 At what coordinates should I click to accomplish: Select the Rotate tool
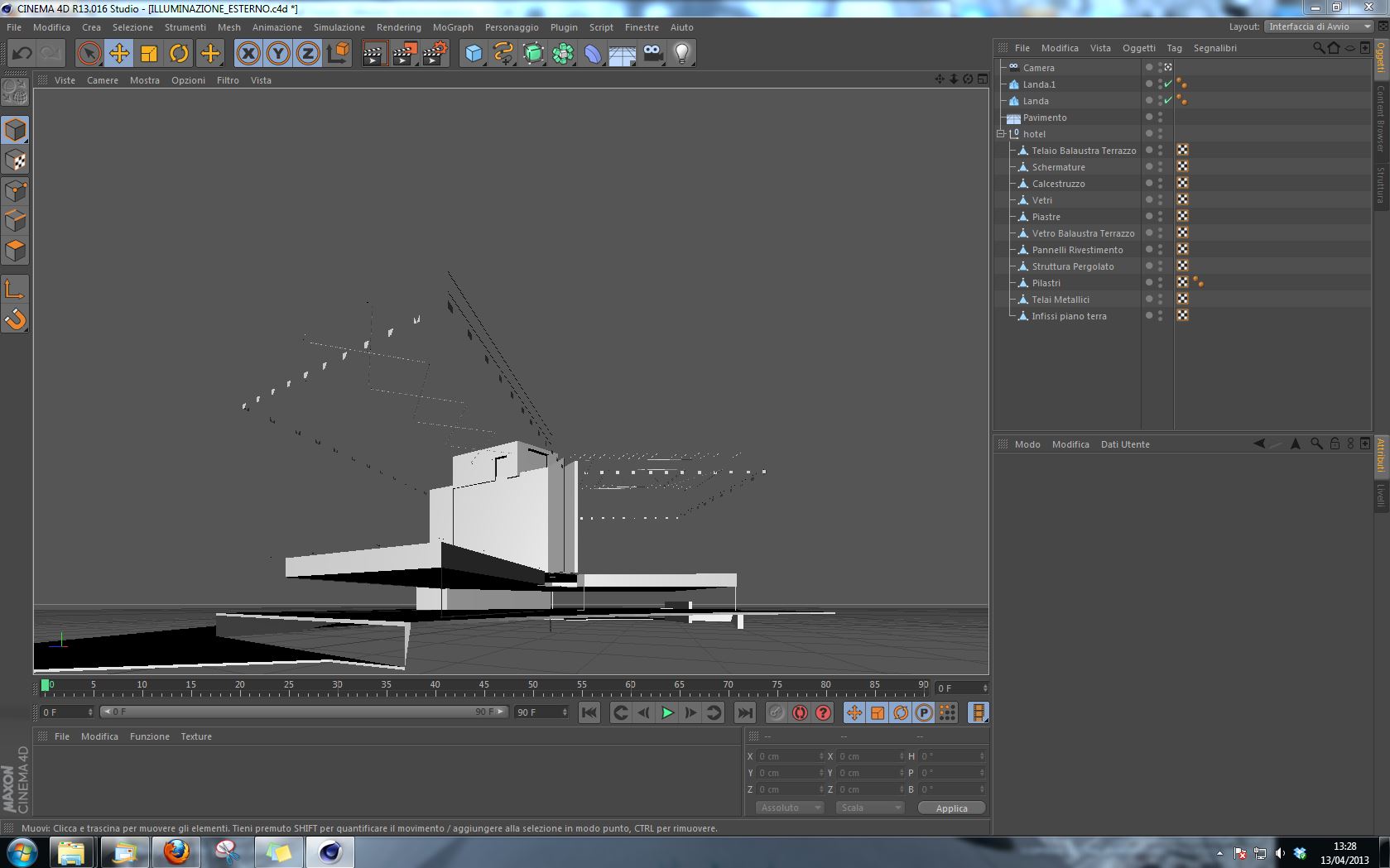(x=179, y=54)
